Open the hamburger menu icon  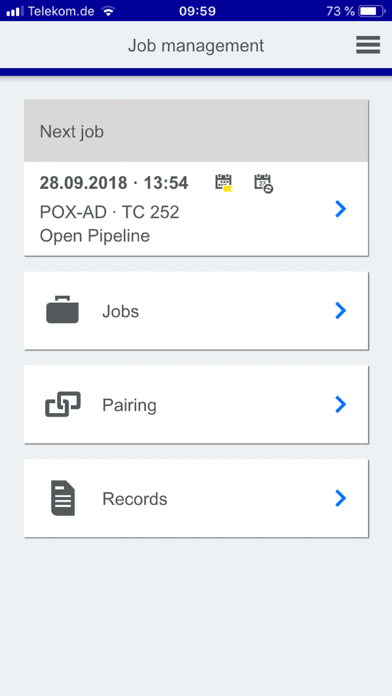[x=368, y=45]
